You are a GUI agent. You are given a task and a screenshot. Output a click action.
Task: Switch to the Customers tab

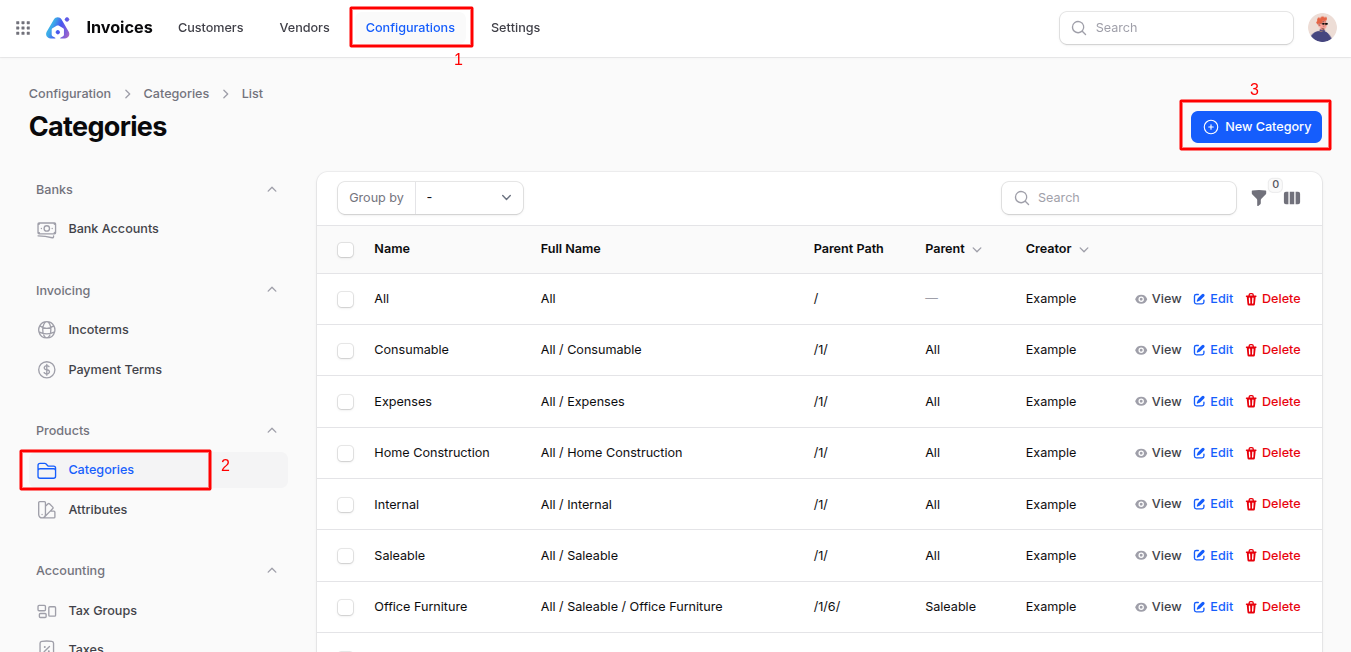[x=210, y=28]
